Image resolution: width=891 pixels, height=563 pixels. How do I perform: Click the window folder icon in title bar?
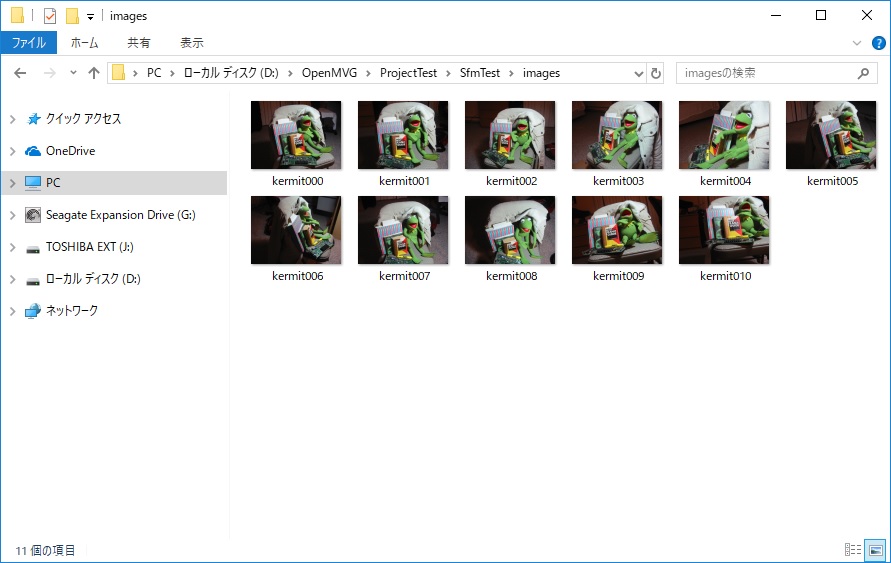tap(17, 16)
